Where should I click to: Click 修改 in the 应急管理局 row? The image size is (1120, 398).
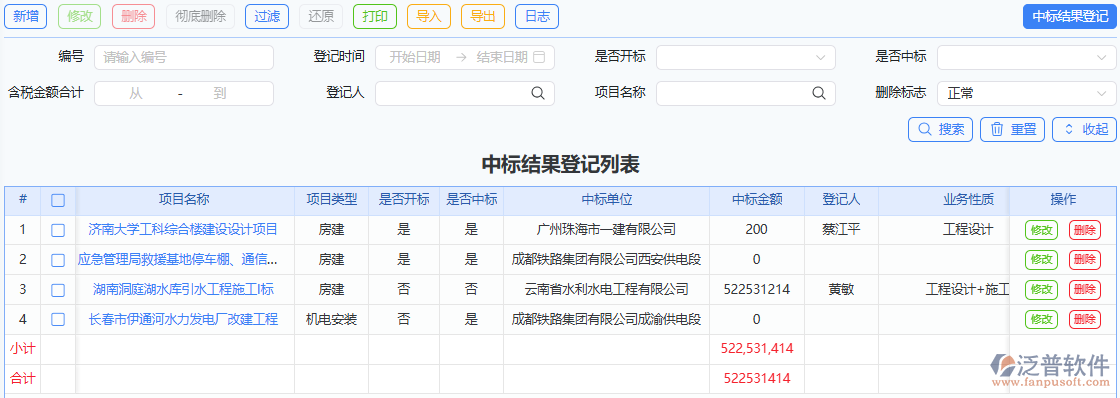[x=1041, y=260]
